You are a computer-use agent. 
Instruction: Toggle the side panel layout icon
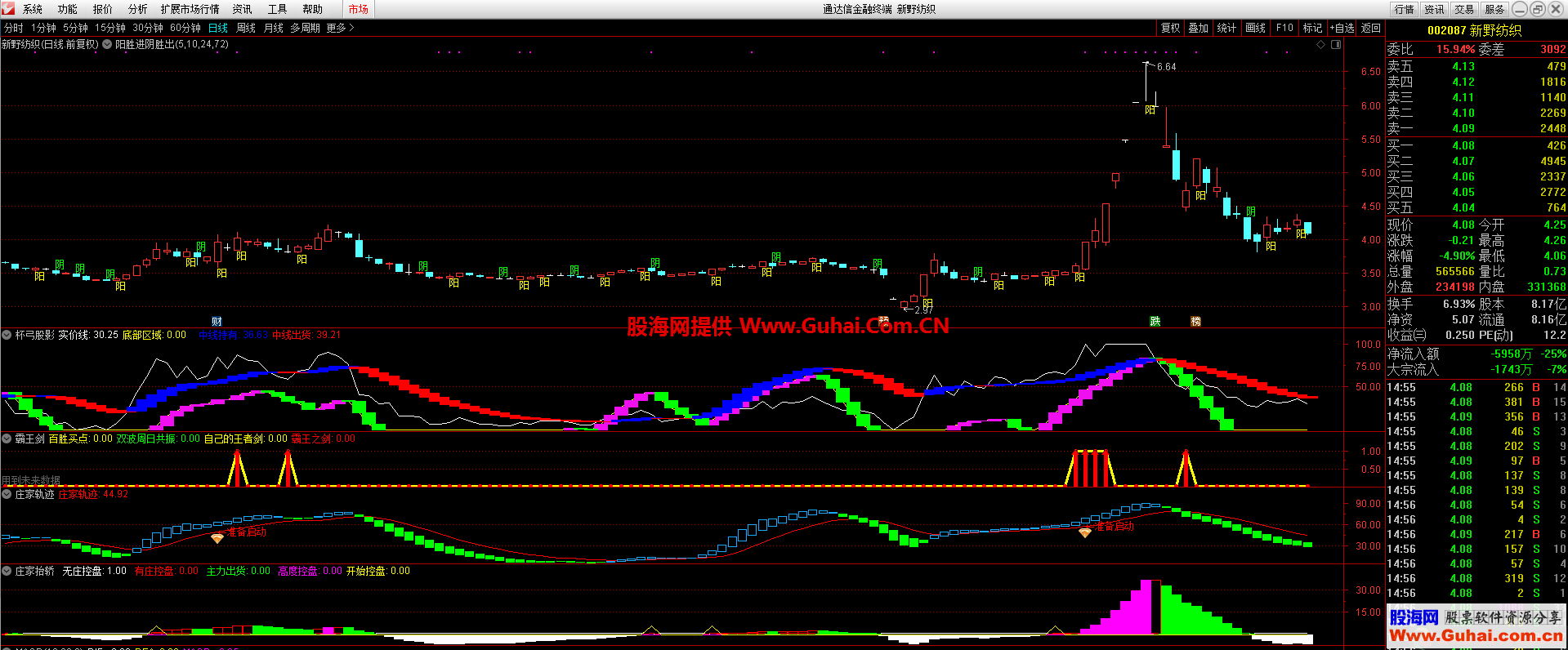1336,45
